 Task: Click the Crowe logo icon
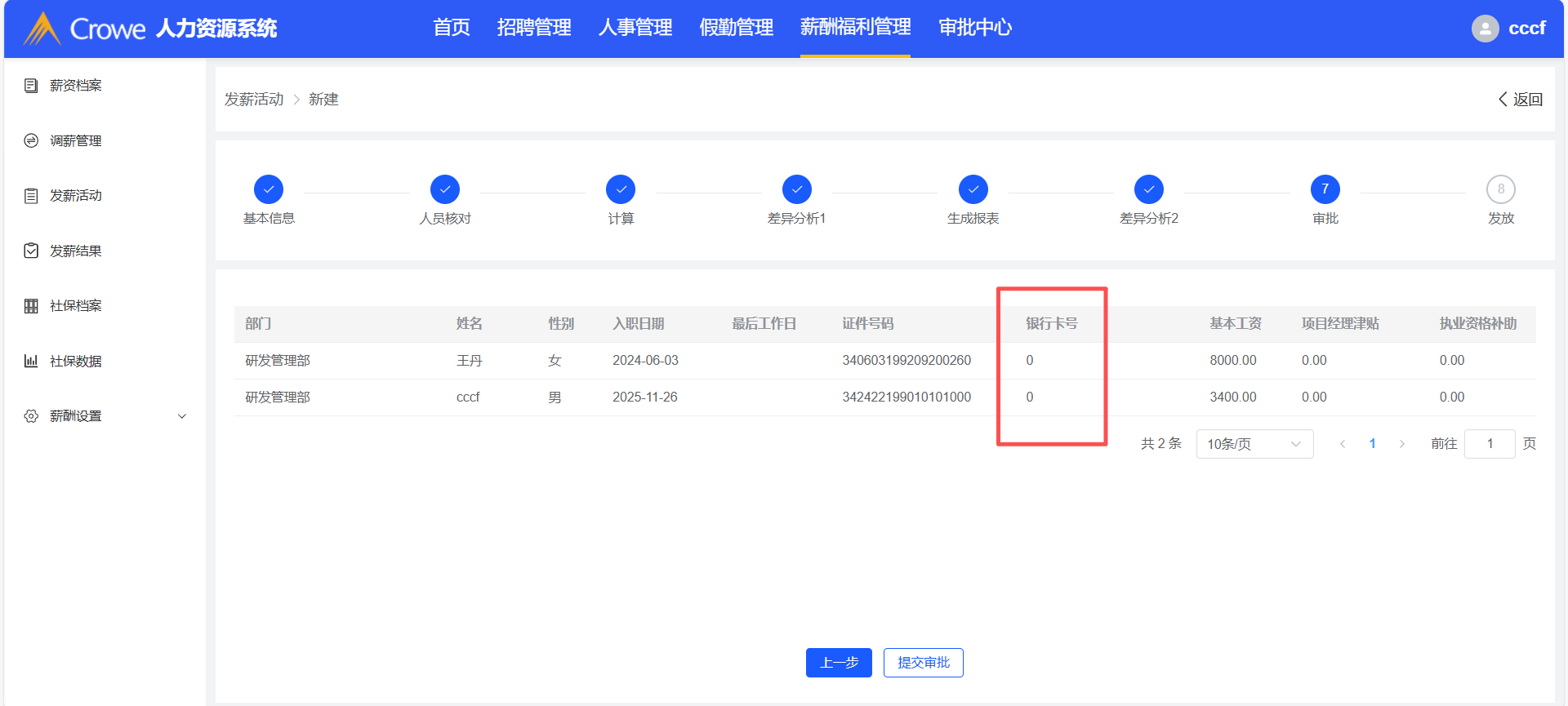pyautogui.click(x=42, y=29)
